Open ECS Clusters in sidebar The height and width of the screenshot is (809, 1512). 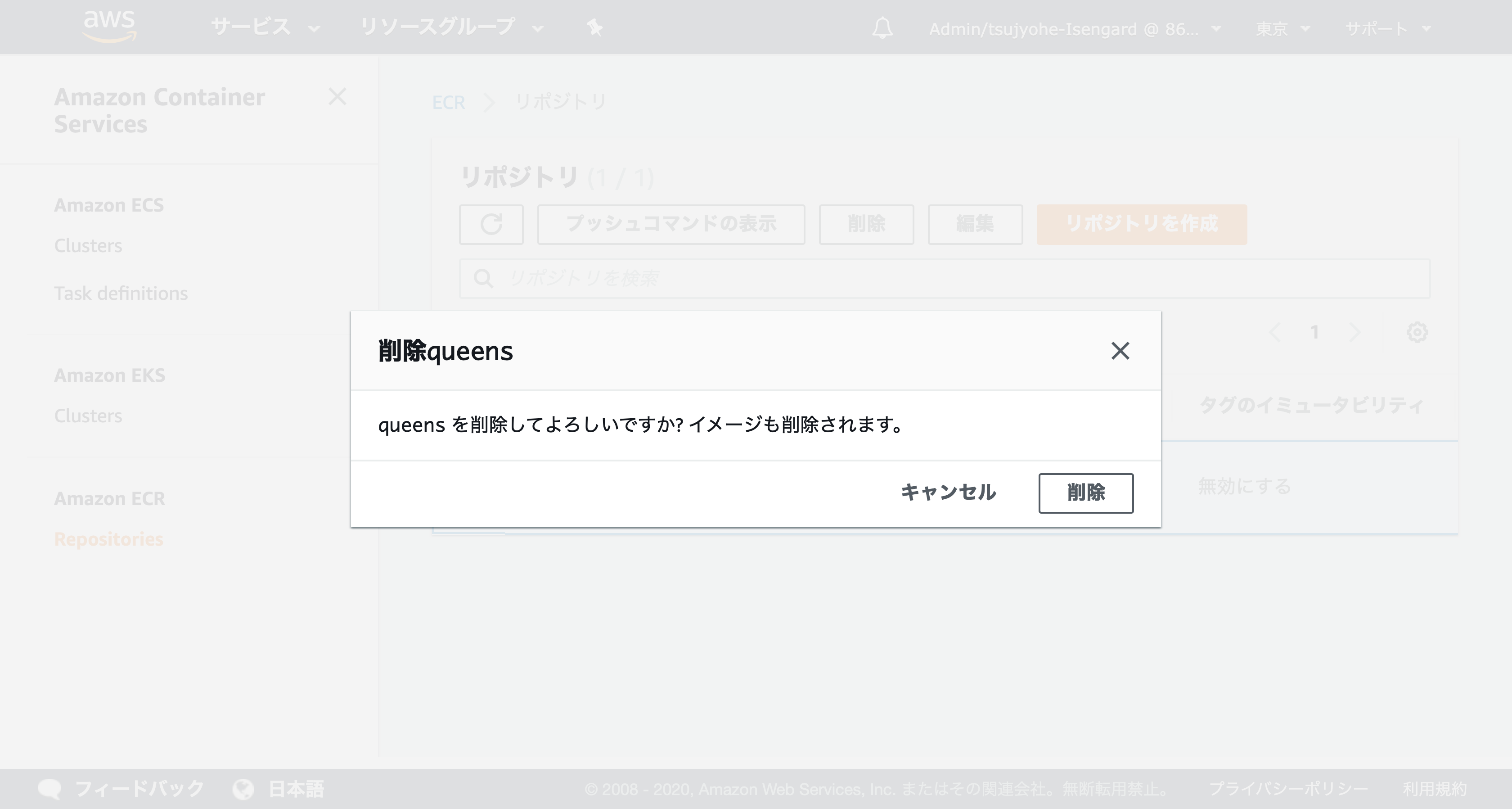(x=88, y=245)
